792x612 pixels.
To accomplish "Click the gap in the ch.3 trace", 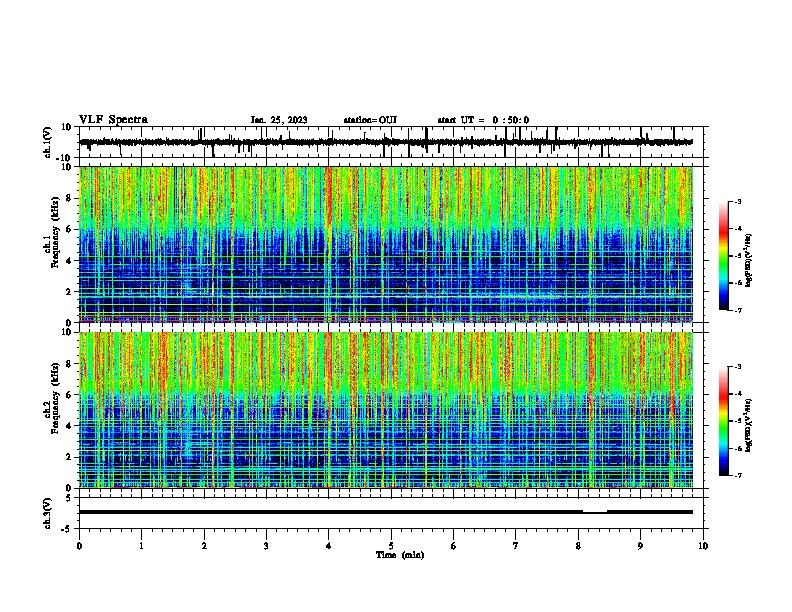I will (595, 512).
